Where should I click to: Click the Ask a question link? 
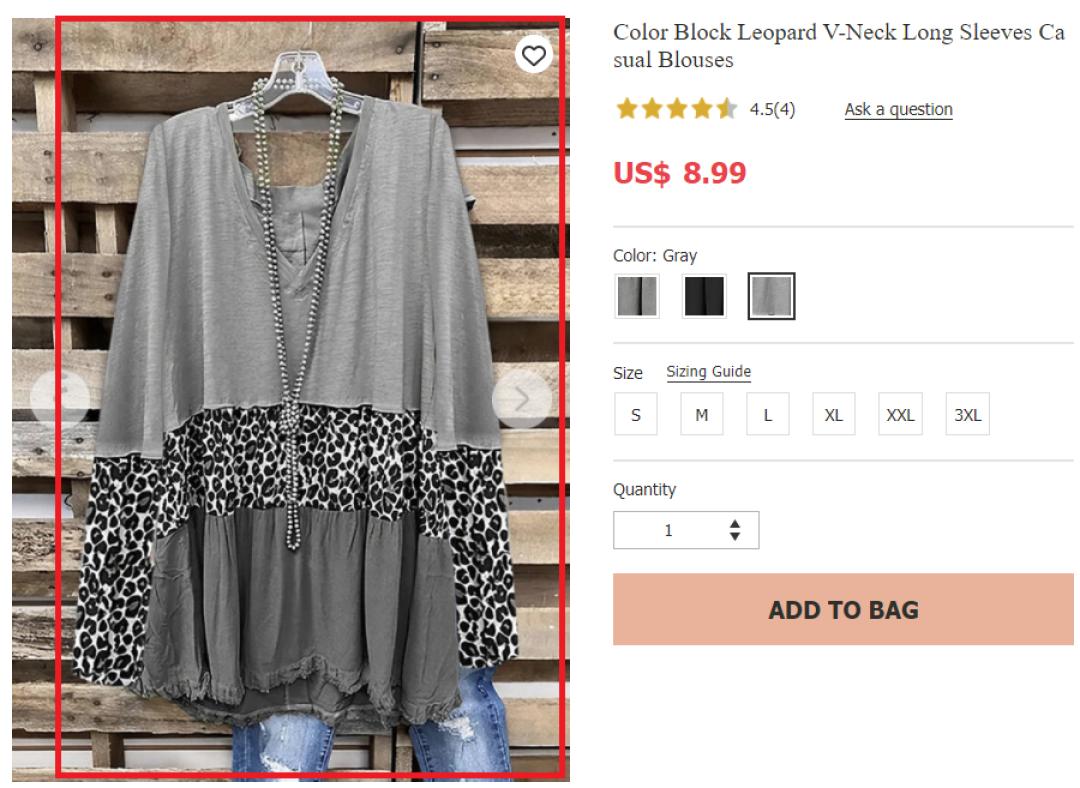click(898, 109)
